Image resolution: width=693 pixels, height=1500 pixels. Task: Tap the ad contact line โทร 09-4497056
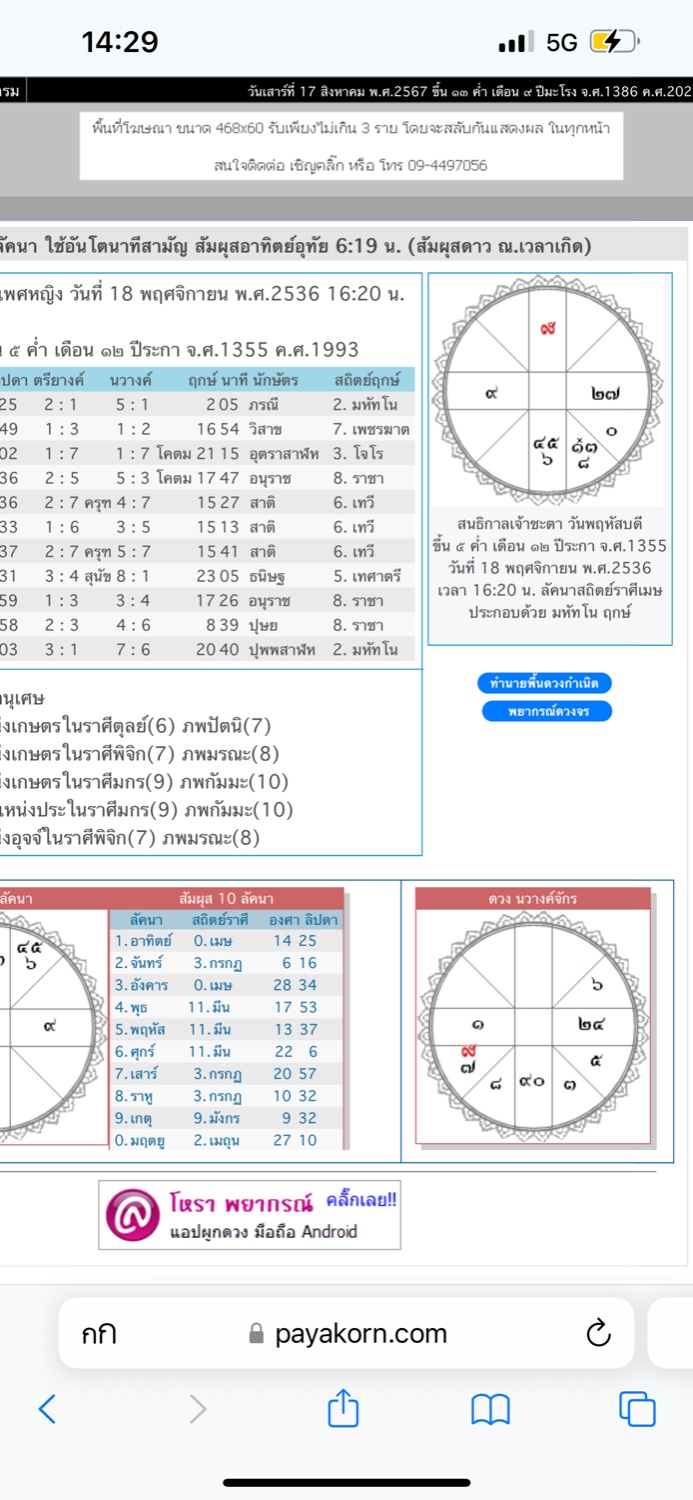[x=350, y=165]
